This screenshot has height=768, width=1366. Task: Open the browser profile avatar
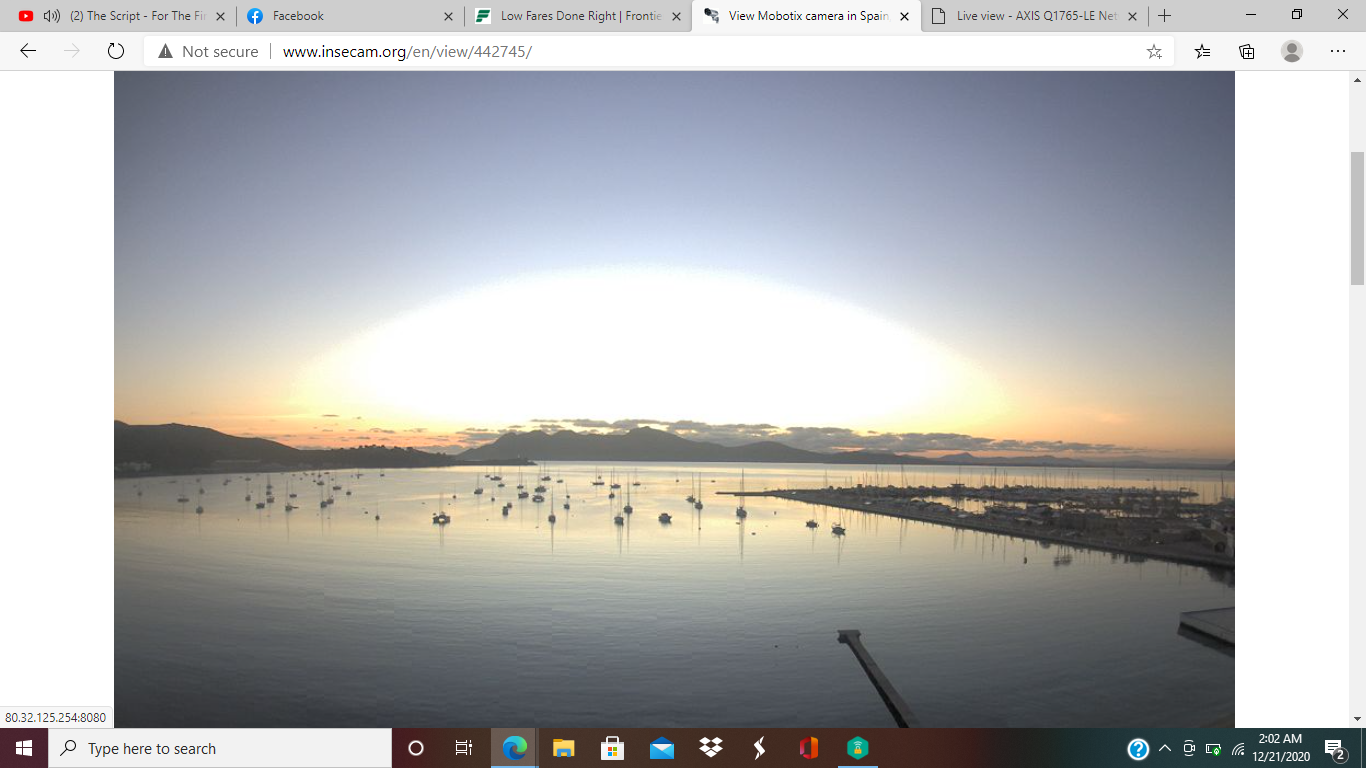pos(1292,51)
